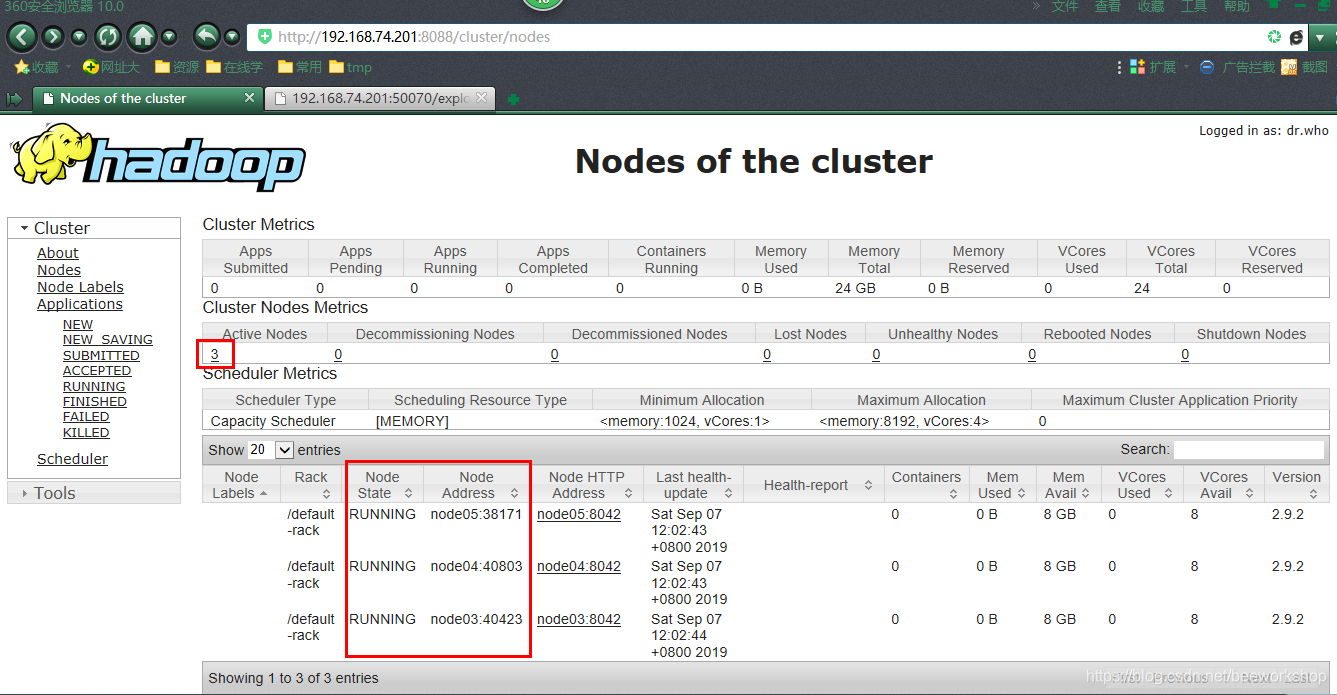The width and height of the screenshot is (1337, 695).
Task: Sort by Last health-update column
Action: (693, 485)
